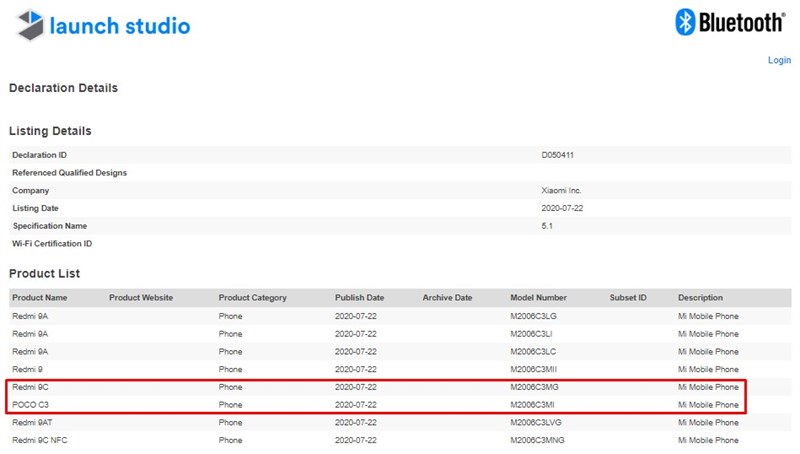This screenshot has width=800, height=454.
Task: Click Mi Mobile Phone description in Redmi 9AT row
Action: (x=708, y=422)
